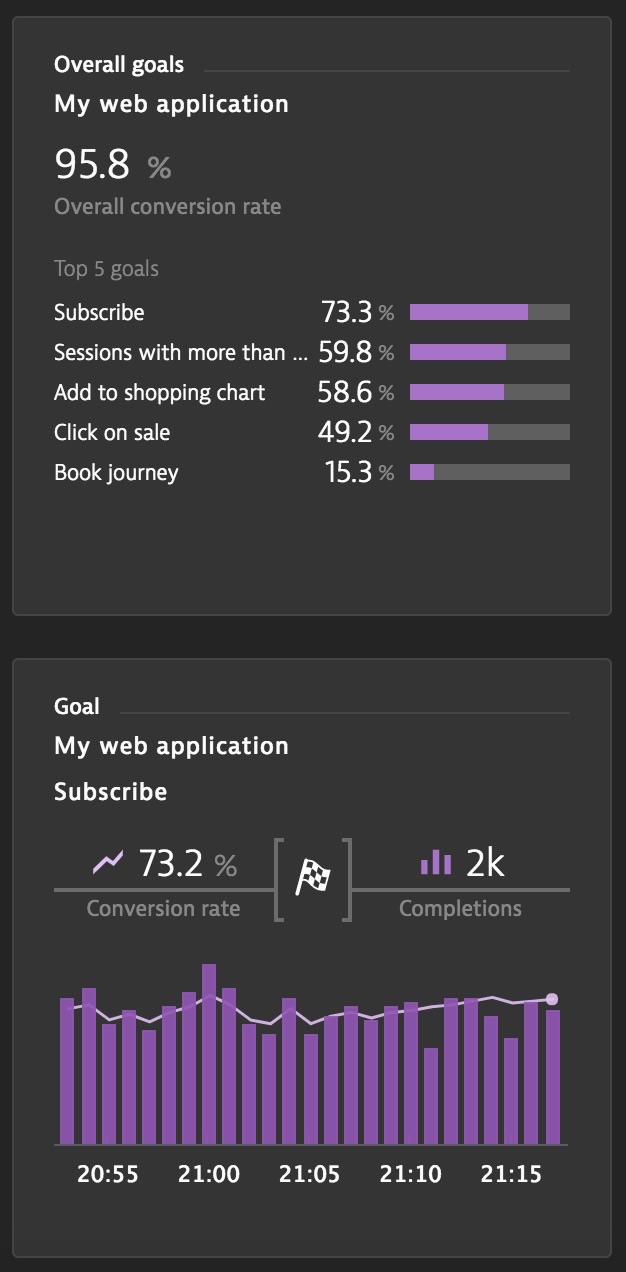Click the Book journey progress bar

490,472
